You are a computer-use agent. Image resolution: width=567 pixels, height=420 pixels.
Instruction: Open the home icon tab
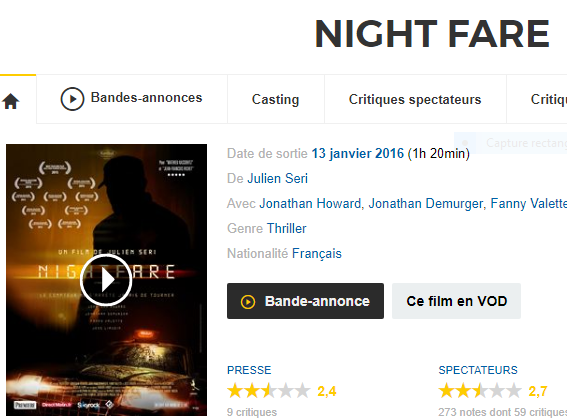tap(10, 101)
